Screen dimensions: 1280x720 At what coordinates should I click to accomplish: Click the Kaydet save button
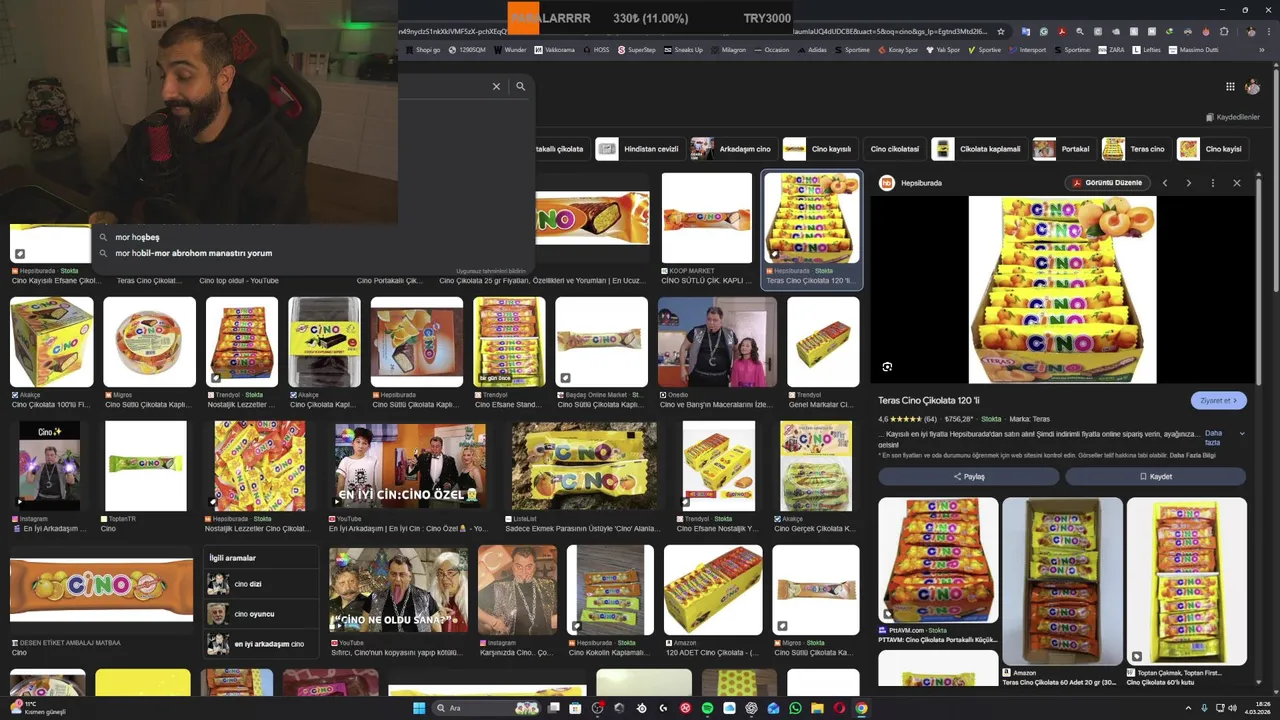tap(1155, 476)
